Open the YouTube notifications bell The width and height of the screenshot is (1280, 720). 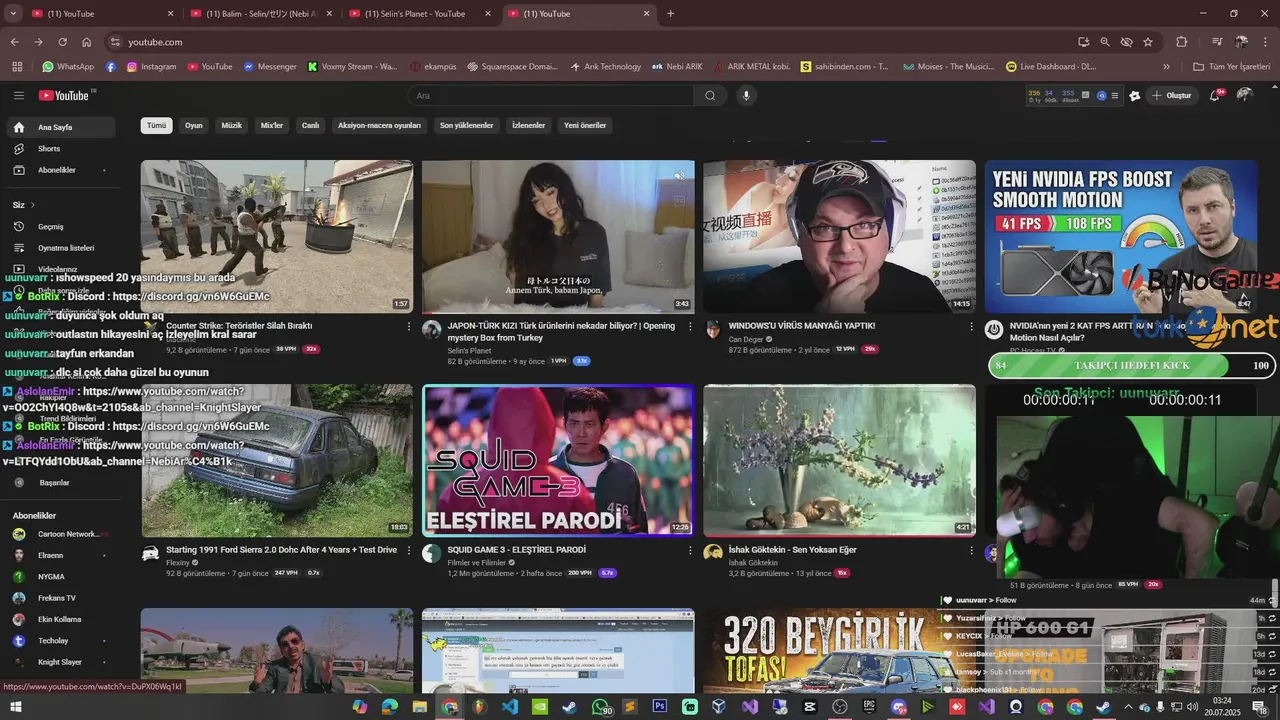click(1214, 95)
